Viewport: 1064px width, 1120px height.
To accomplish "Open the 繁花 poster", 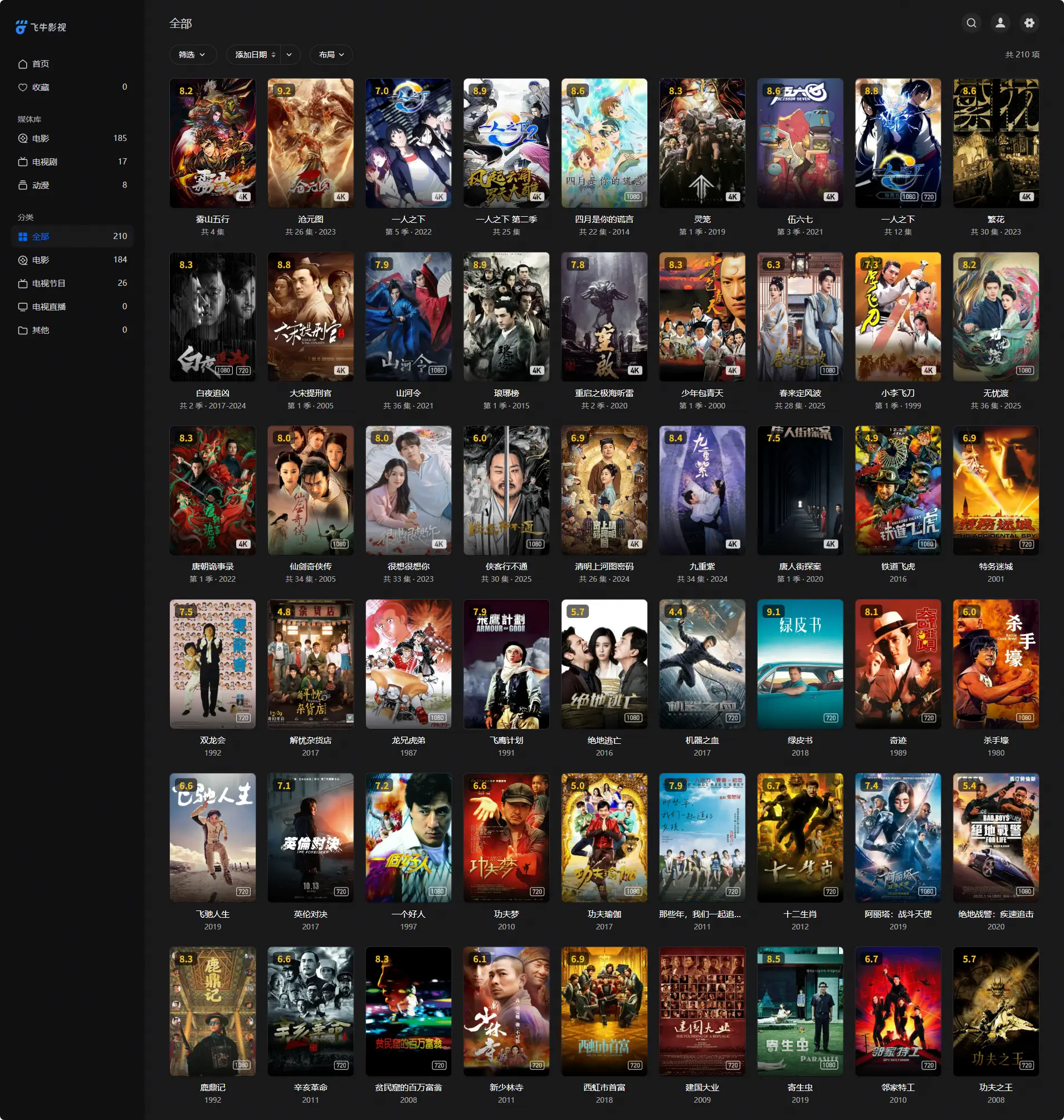I will click(x=996, y=143).
